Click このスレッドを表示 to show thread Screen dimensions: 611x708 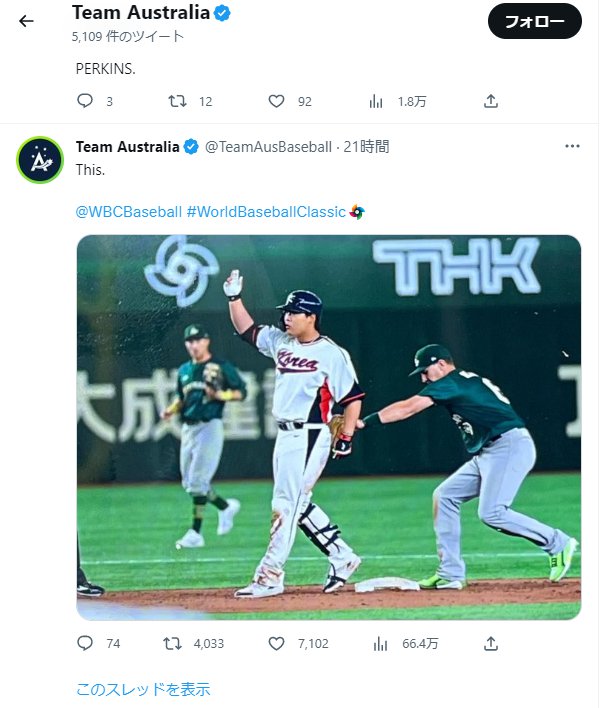tap(143, 689)
